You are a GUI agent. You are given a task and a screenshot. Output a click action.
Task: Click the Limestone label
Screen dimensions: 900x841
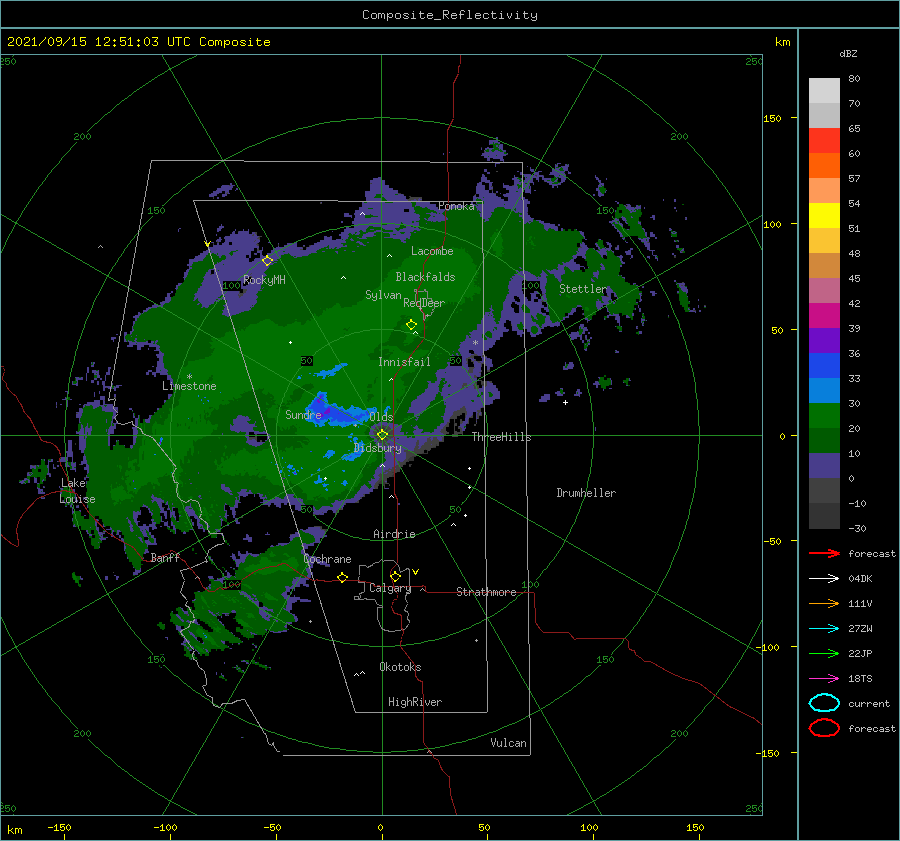[189, 386]
